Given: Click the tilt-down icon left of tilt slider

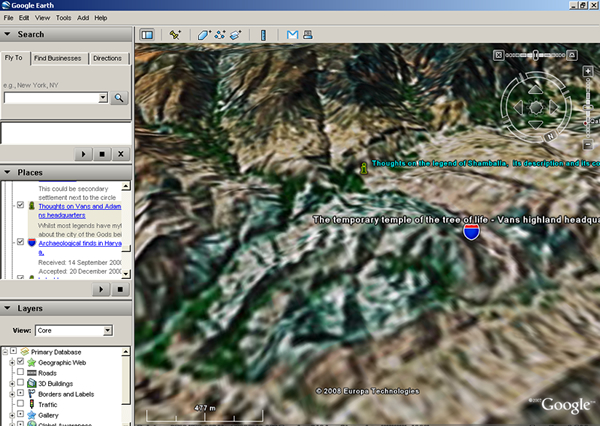Looking at the screenshot, I should pyautogui.click(x=499, y=55).
